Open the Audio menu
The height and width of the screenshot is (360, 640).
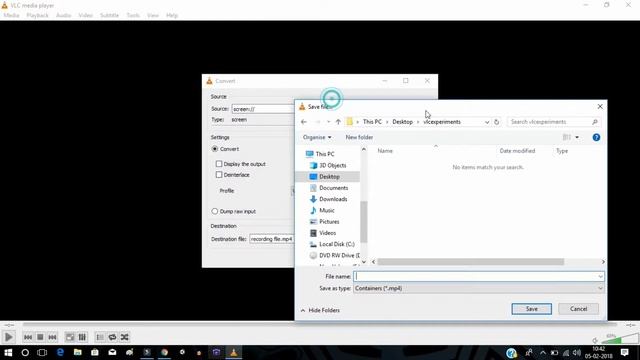point(63,15)
